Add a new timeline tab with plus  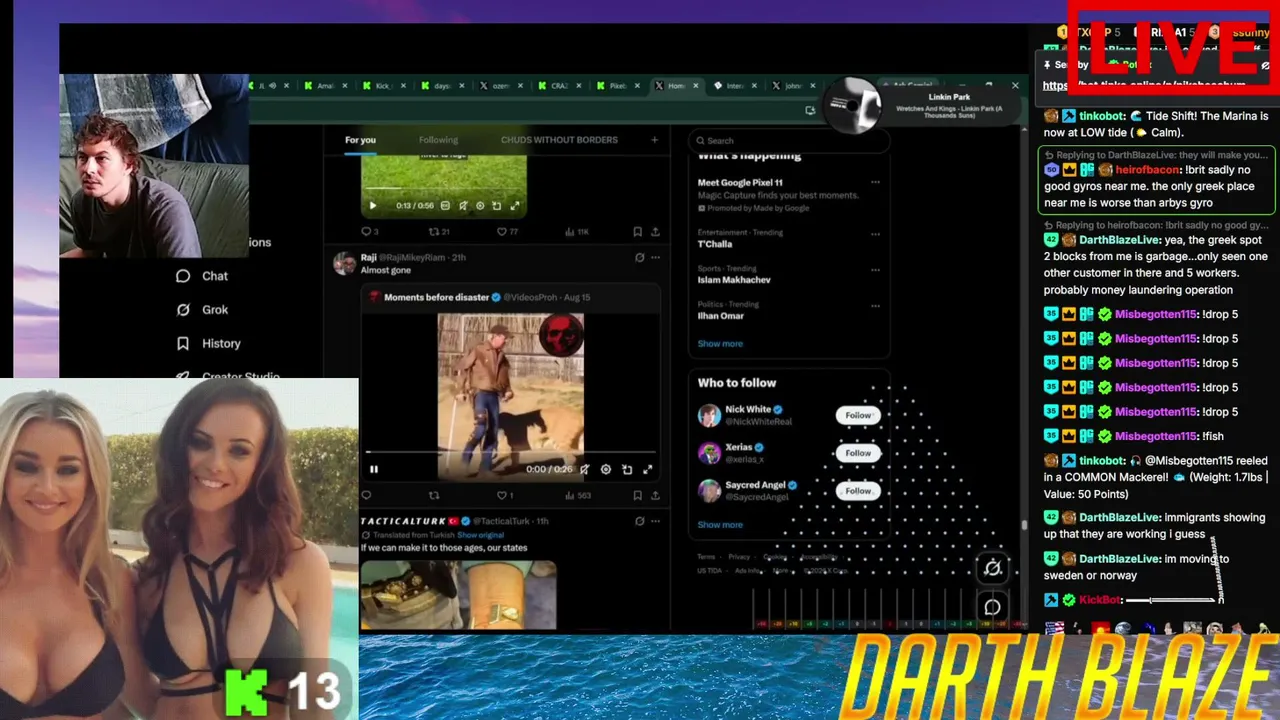[655, 140]
